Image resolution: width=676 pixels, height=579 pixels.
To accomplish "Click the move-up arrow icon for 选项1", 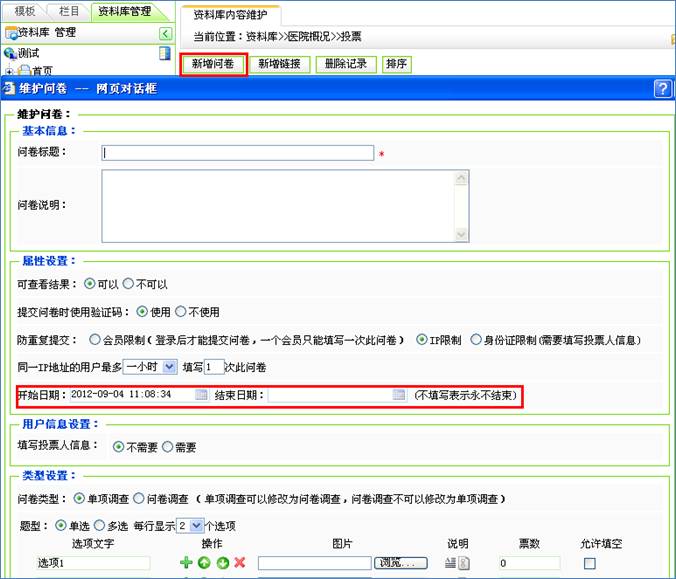I will coord(204,563).
